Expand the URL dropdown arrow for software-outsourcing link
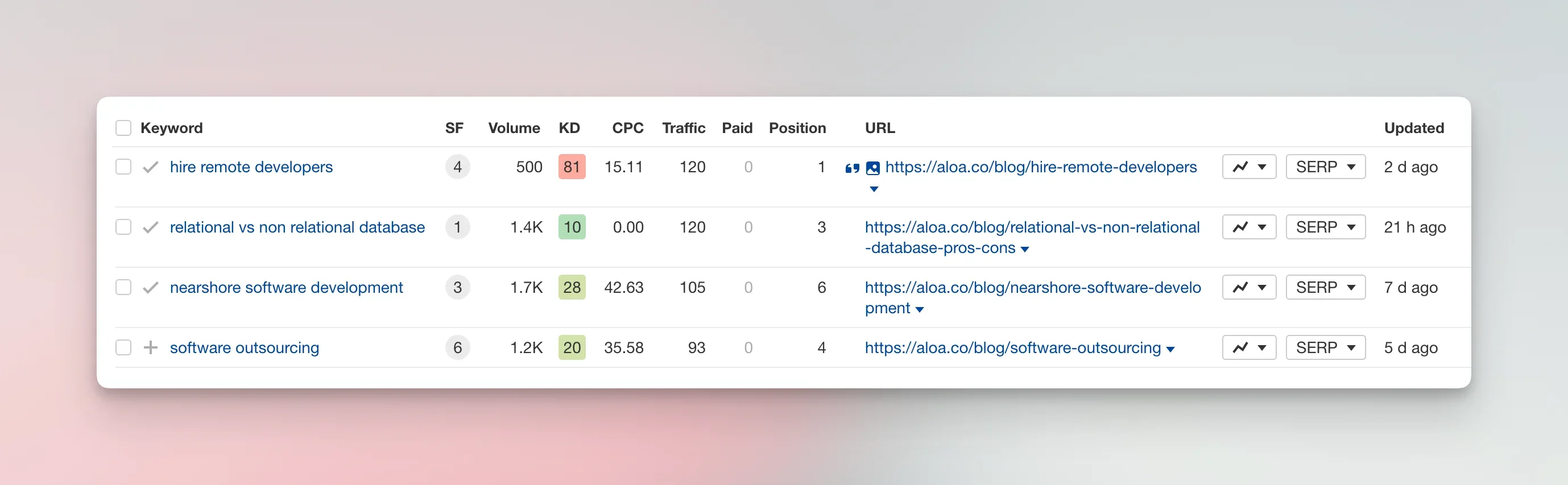The height and width of the screenshot is (485, 1568). (x=1170, y=349)
